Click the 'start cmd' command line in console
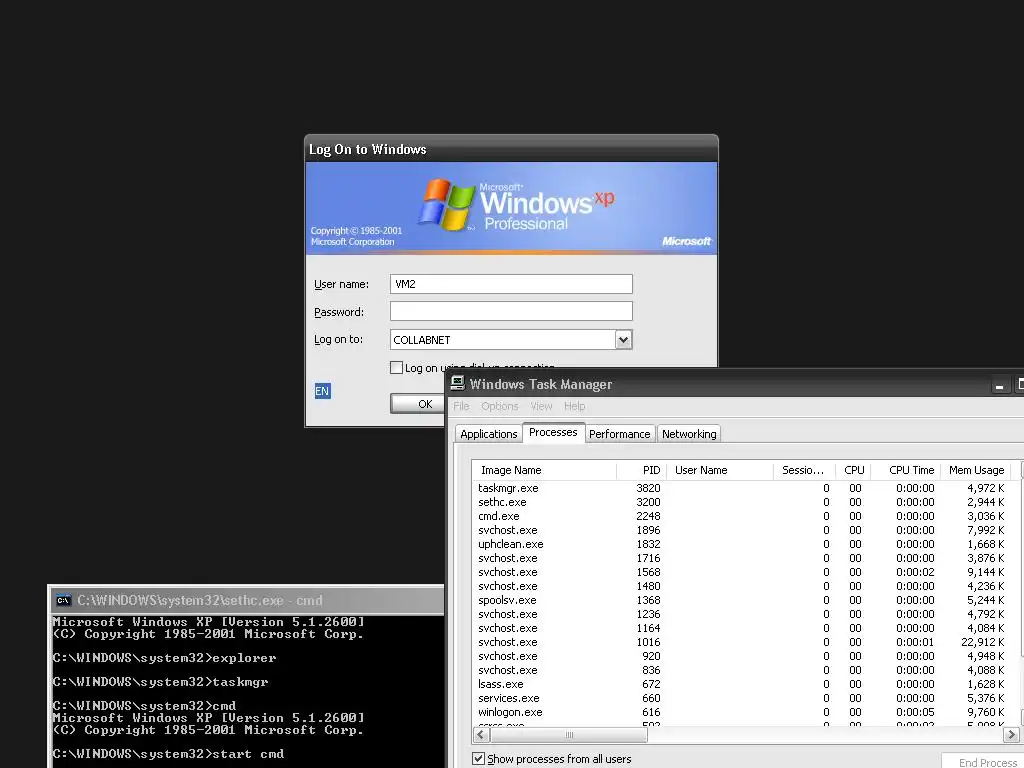Viewport: 1024px width, 768px height. click(168, 754)
